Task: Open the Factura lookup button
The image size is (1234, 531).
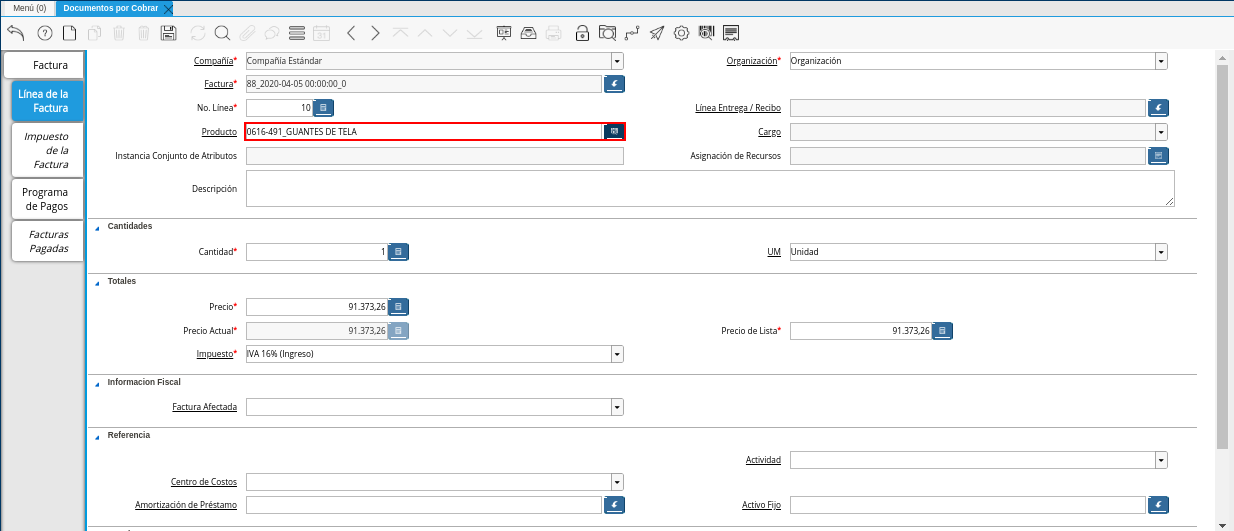Action: (614, 84)
